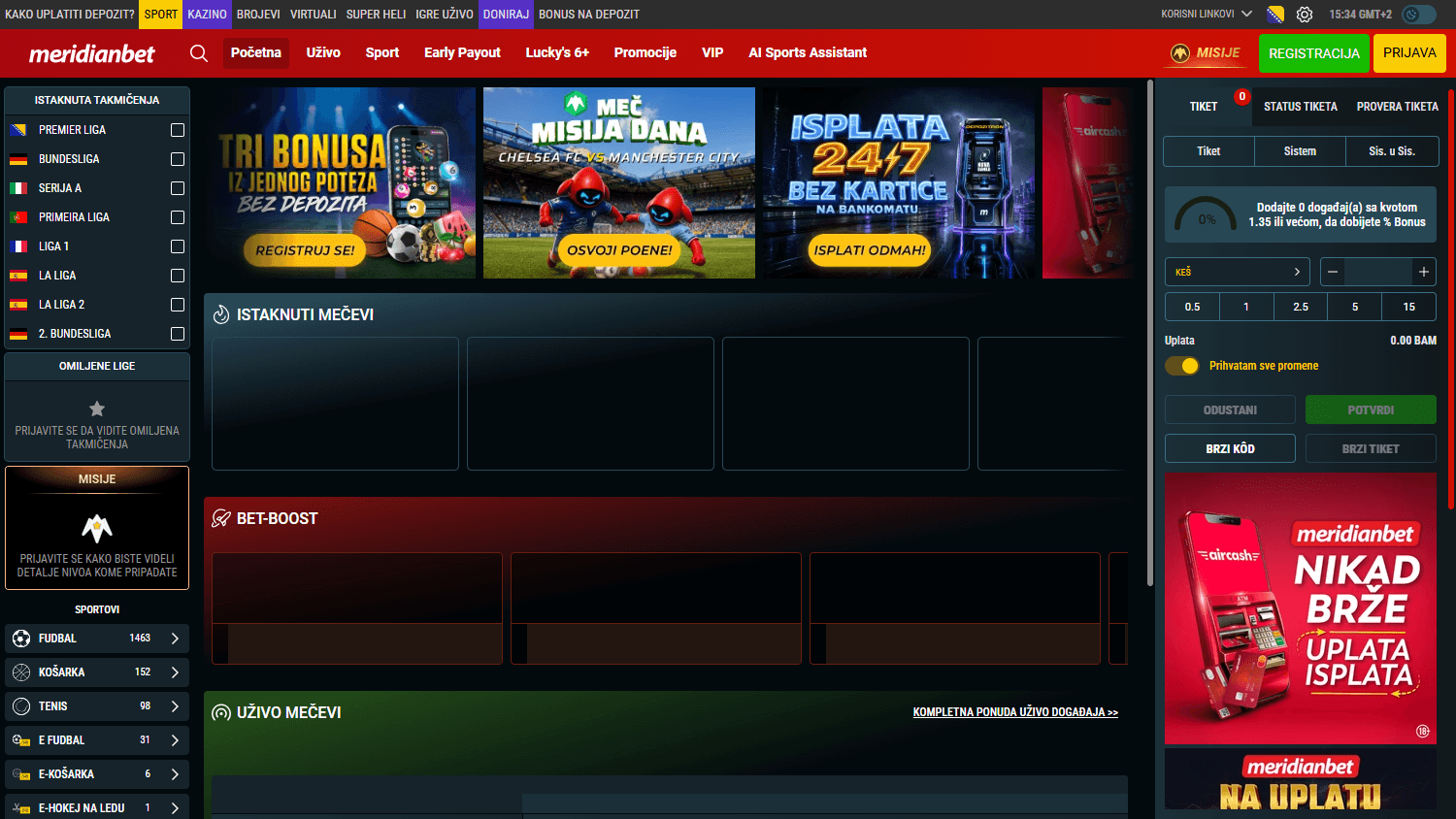The image size is (1456, 819).
Task: Select the Sistem ticket type tab
Action: pyautogui.click(x=1300, y=151)
